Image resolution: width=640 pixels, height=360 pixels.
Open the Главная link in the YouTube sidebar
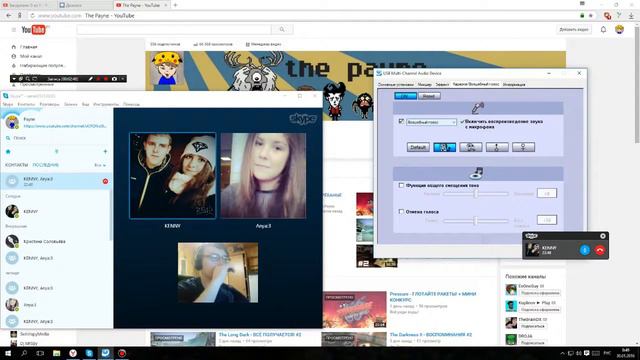(x=28, y=47)
